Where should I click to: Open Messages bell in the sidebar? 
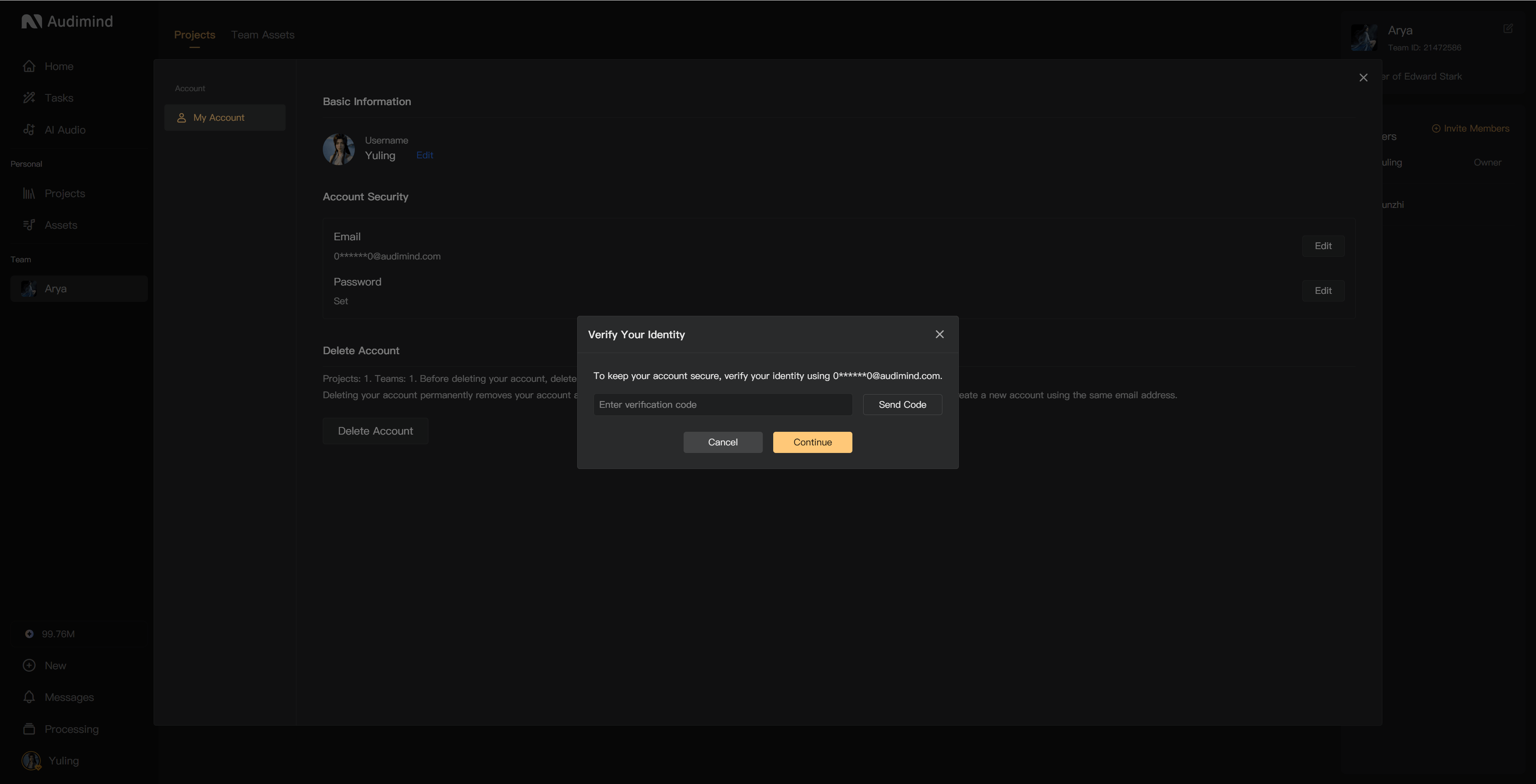point(29,697)
